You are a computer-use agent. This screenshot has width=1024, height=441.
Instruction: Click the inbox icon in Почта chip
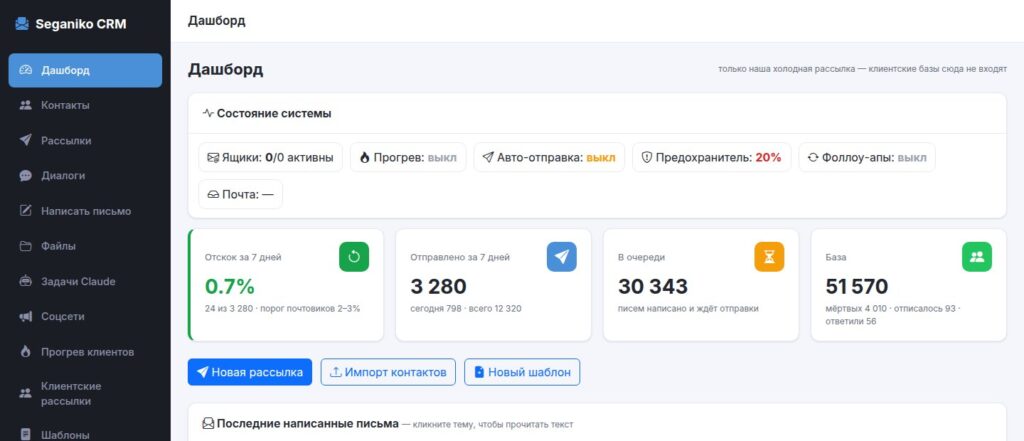click(x=213, y=194)
